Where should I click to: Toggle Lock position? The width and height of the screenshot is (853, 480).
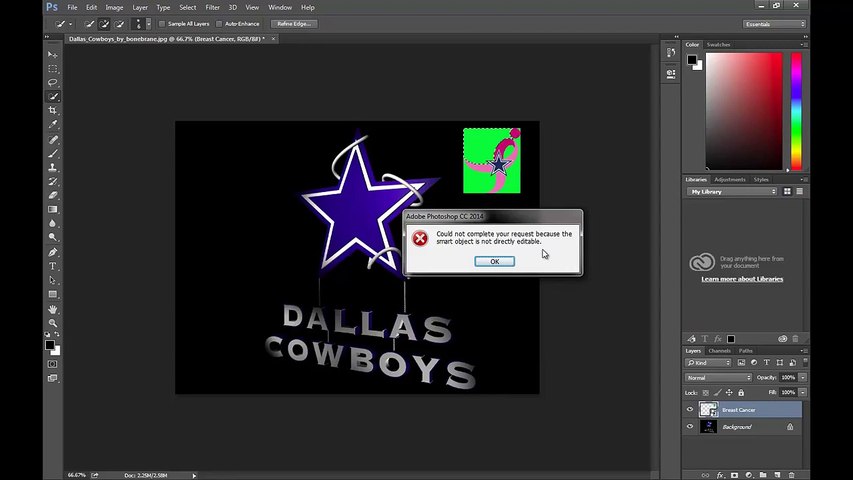click(x=729, y=392)
